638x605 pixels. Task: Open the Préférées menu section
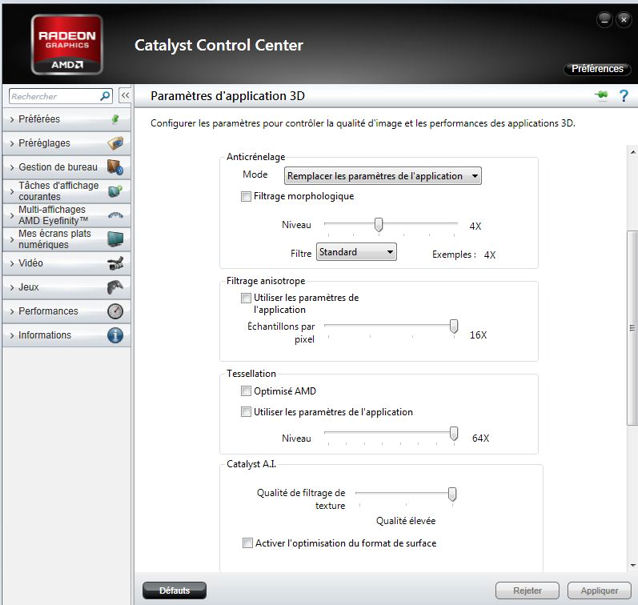66,119
